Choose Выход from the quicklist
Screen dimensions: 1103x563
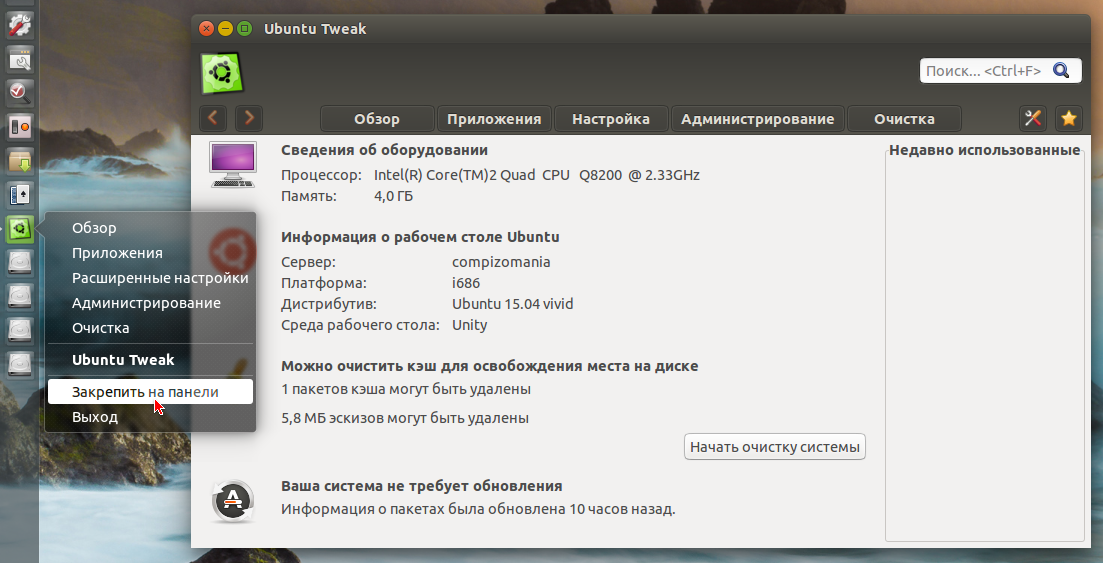pos(150,417)
